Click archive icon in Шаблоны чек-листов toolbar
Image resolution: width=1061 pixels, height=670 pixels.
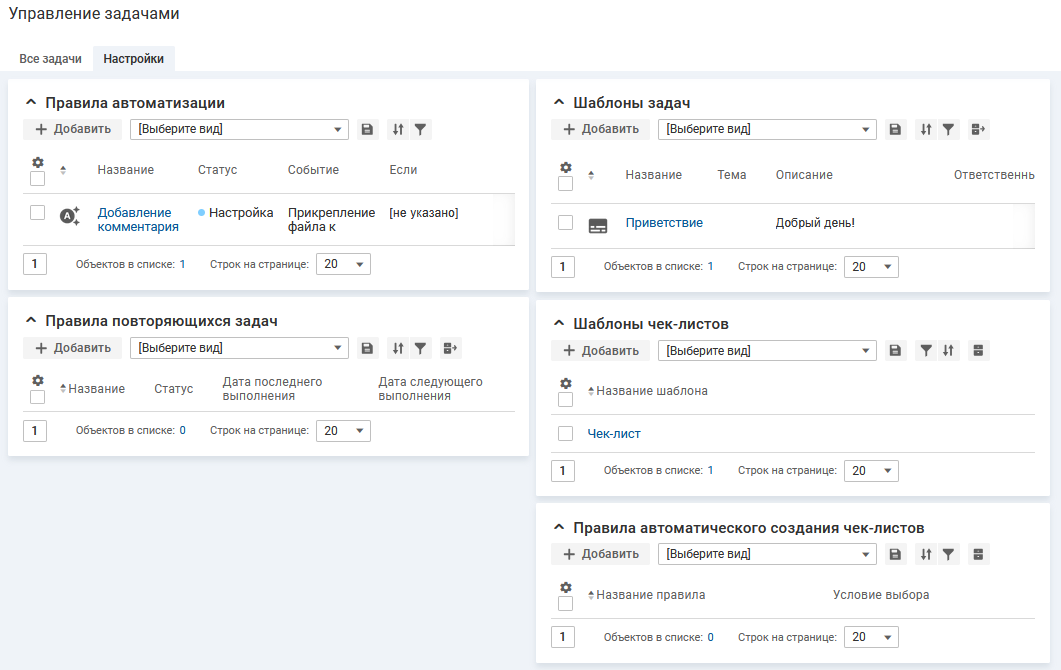tap(978, 350)
